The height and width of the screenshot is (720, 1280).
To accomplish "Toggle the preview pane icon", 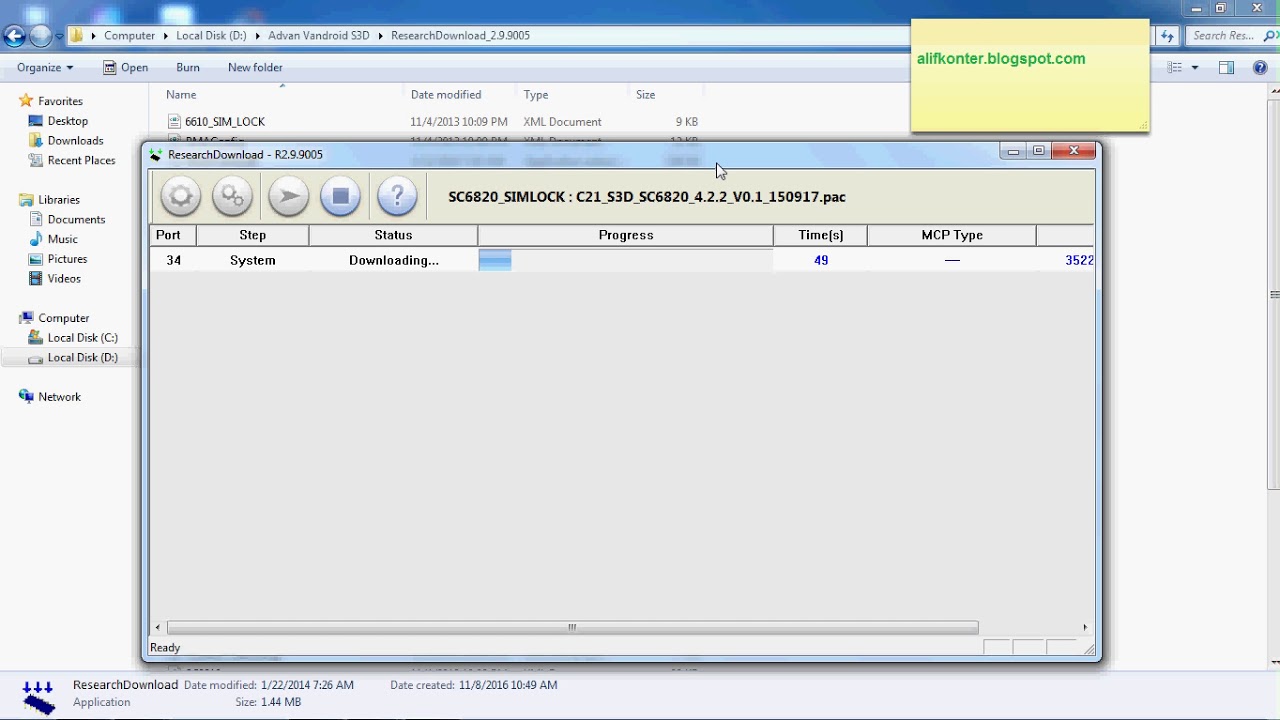I will pos(1226,68).
